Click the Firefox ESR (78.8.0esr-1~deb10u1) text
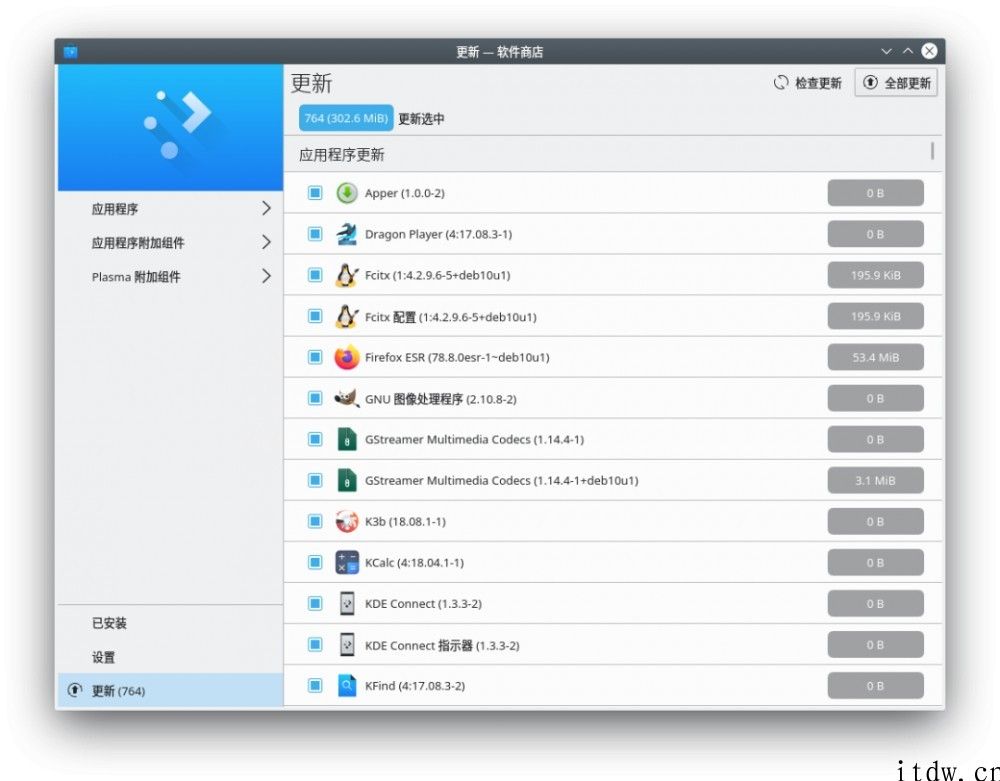Viewport: 1000px width, 781px height. point(457,357)
